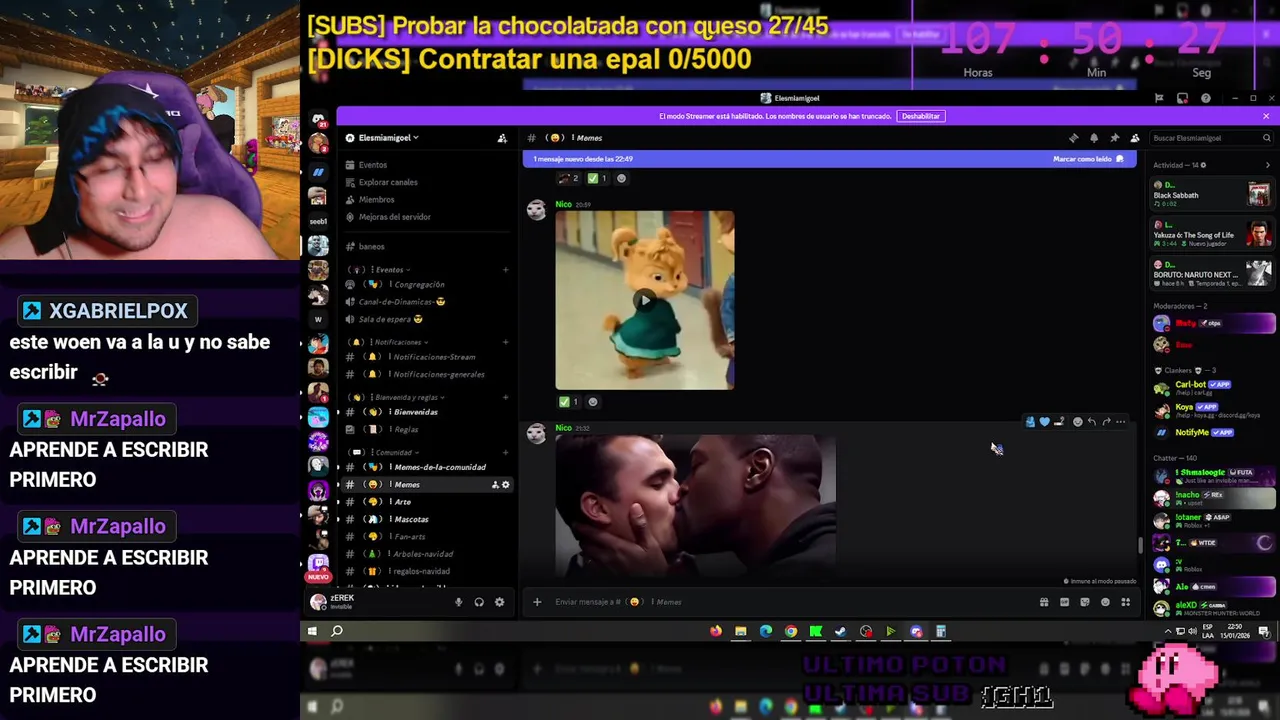Expand the Elesmiamigoel server dropdown

pyautogui.click(x=388, y=138)
